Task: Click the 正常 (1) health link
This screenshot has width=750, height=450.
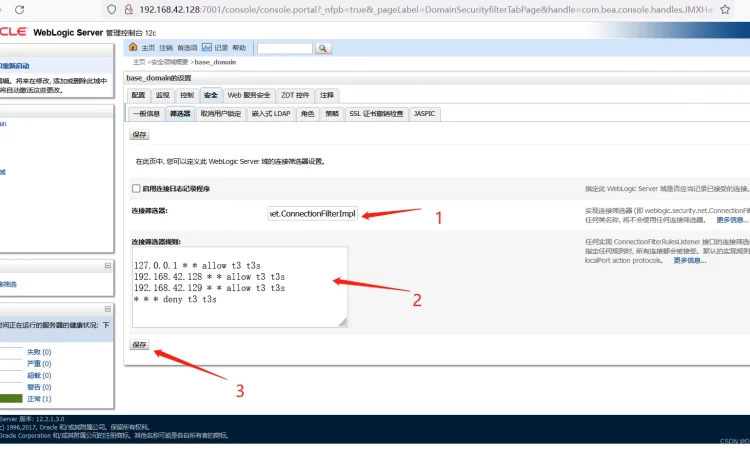Action: click(x=39, y=399)
